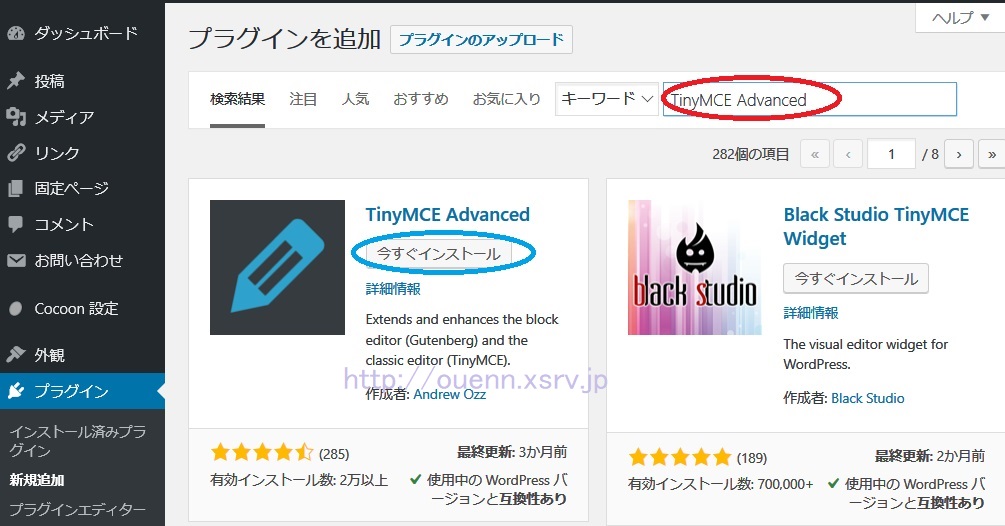Click the pushpin icon beside 投稿

16,81
